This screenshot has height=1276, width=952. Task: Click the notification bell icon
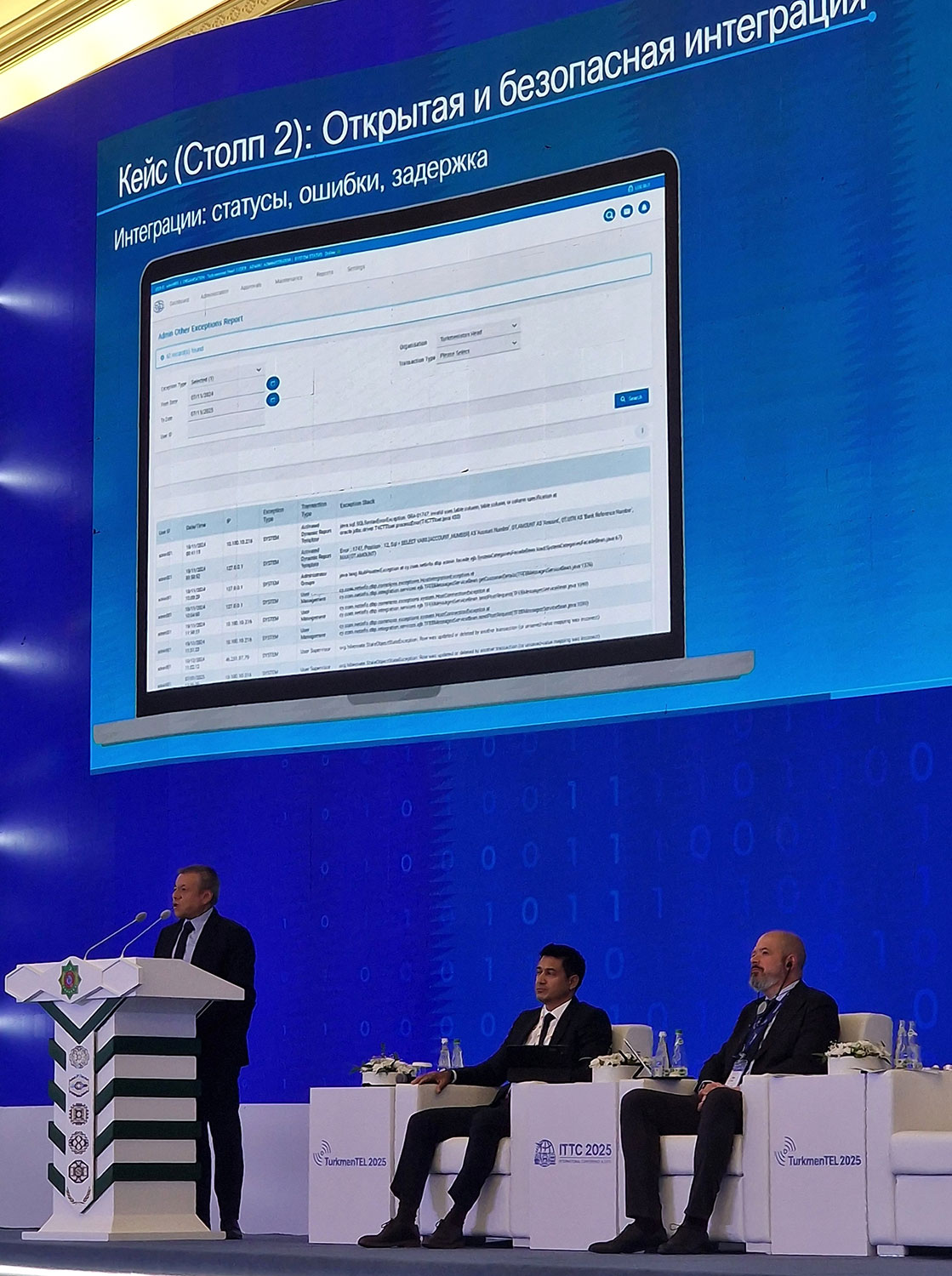(644, 207)
